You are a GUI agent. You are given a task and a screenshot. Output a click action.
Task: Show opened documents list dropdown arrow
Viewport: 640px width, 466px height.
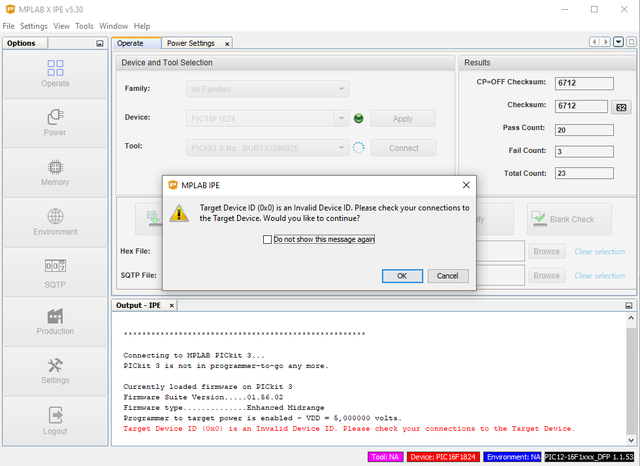(618, 42)
